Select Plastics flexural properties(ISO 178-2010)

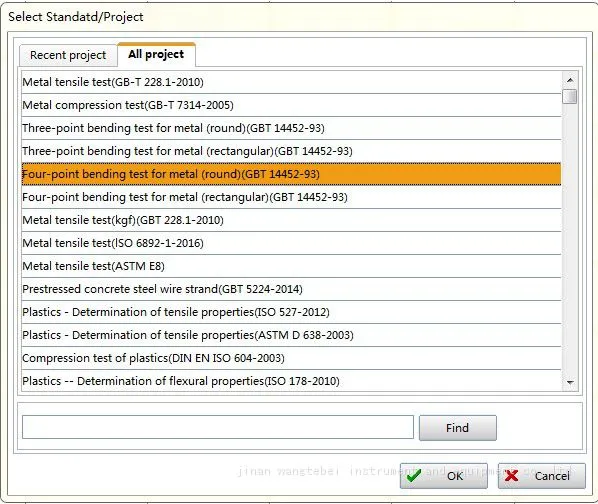click(291, 381)
